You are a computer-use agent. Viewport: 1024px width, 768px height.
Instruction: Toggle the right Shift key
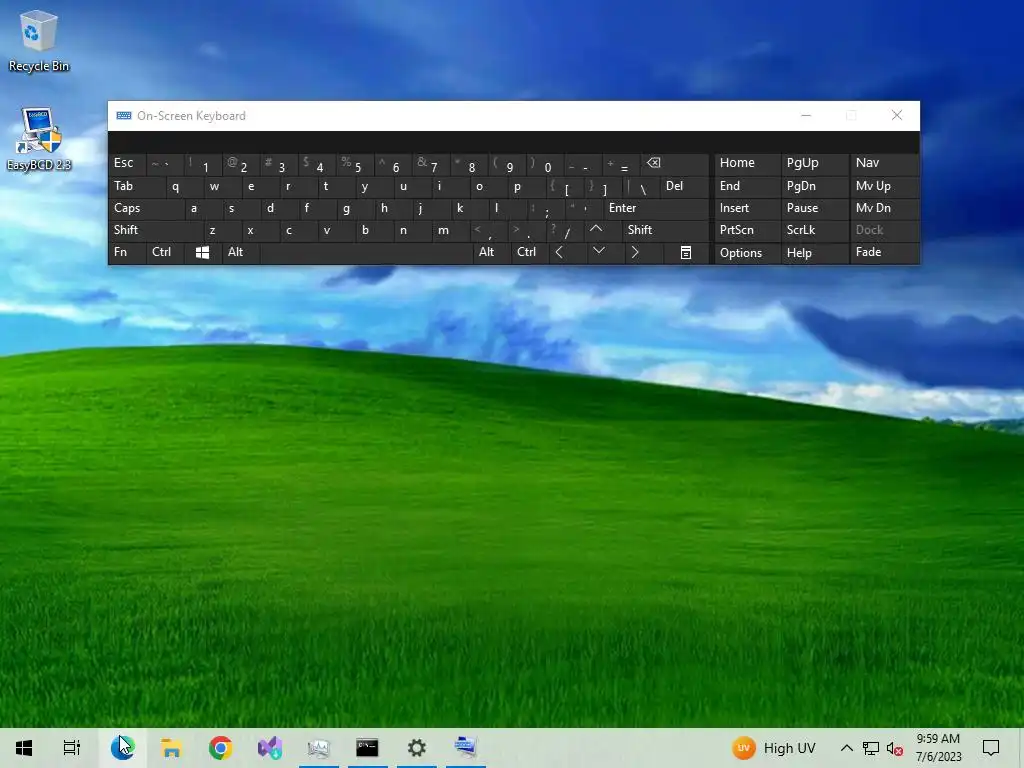point(666,230)
